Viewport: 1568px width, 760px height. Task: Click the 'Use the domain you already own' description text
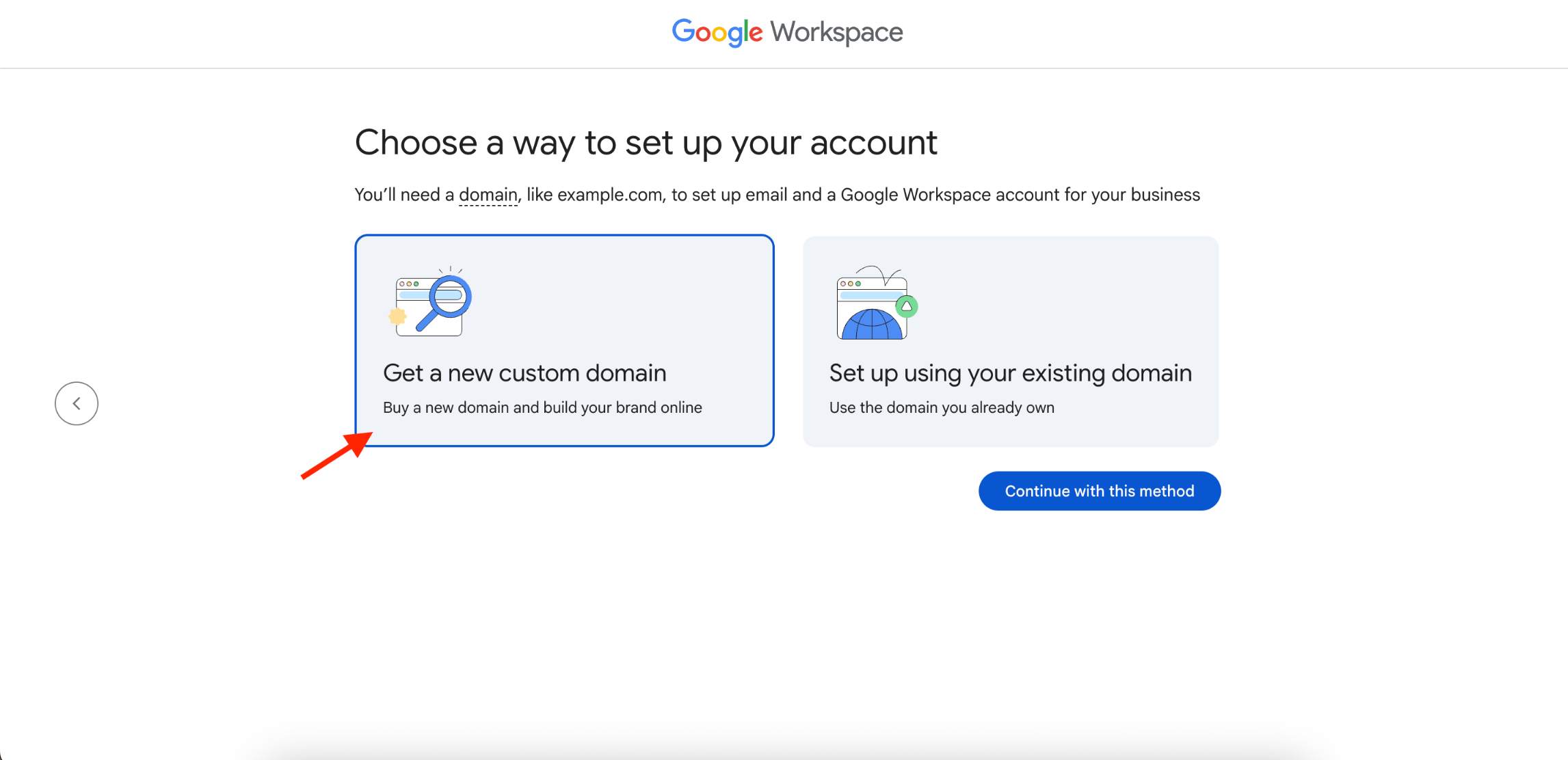point(941,407)
